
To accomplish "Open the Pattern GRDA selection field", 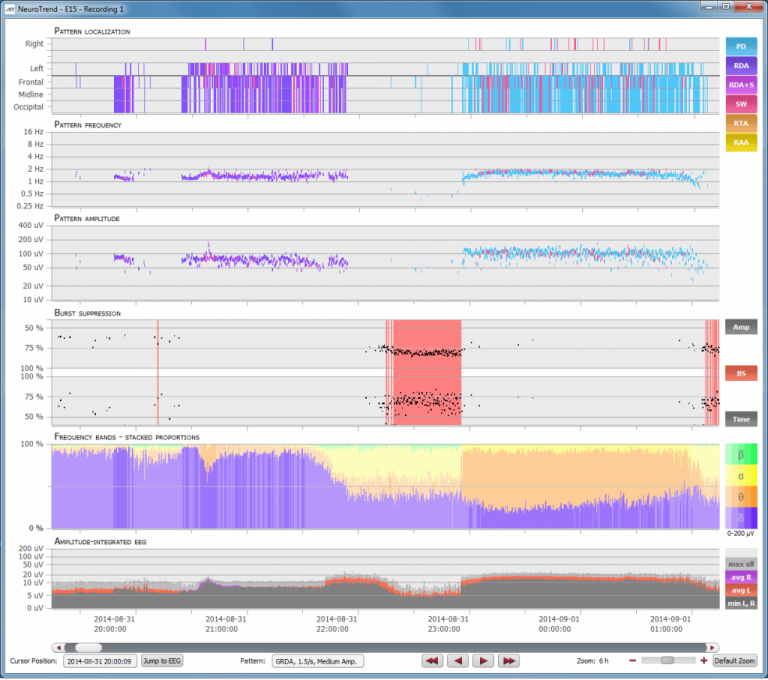I will [317, 661].
